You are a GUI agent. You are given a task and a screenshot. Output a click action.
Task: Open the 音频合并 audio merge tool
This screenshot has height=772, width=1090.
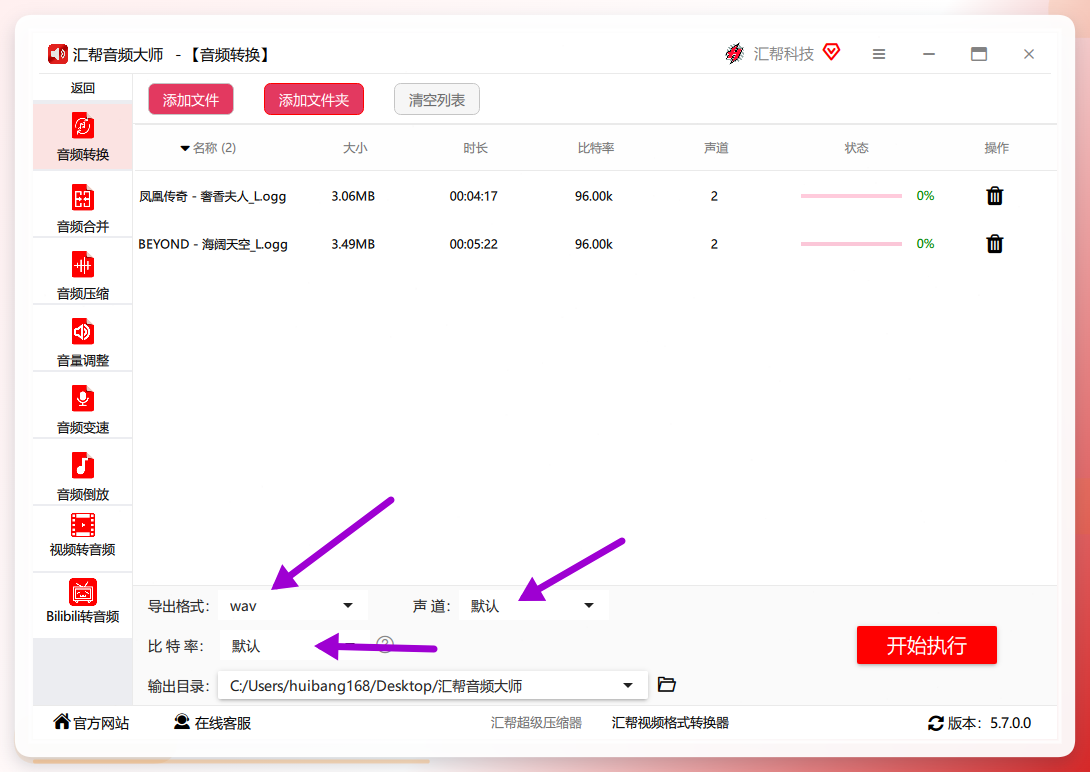point(83,207)
